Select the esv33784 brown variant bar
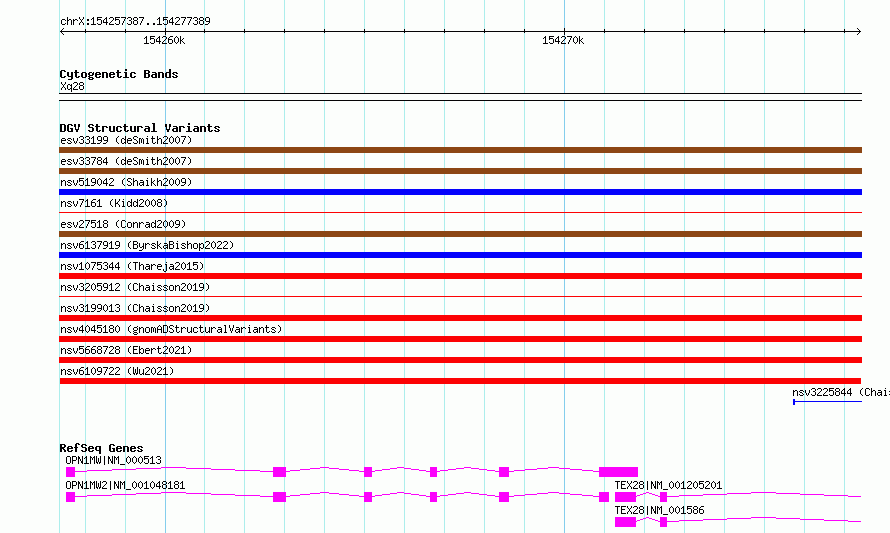 tap(460, 171)
